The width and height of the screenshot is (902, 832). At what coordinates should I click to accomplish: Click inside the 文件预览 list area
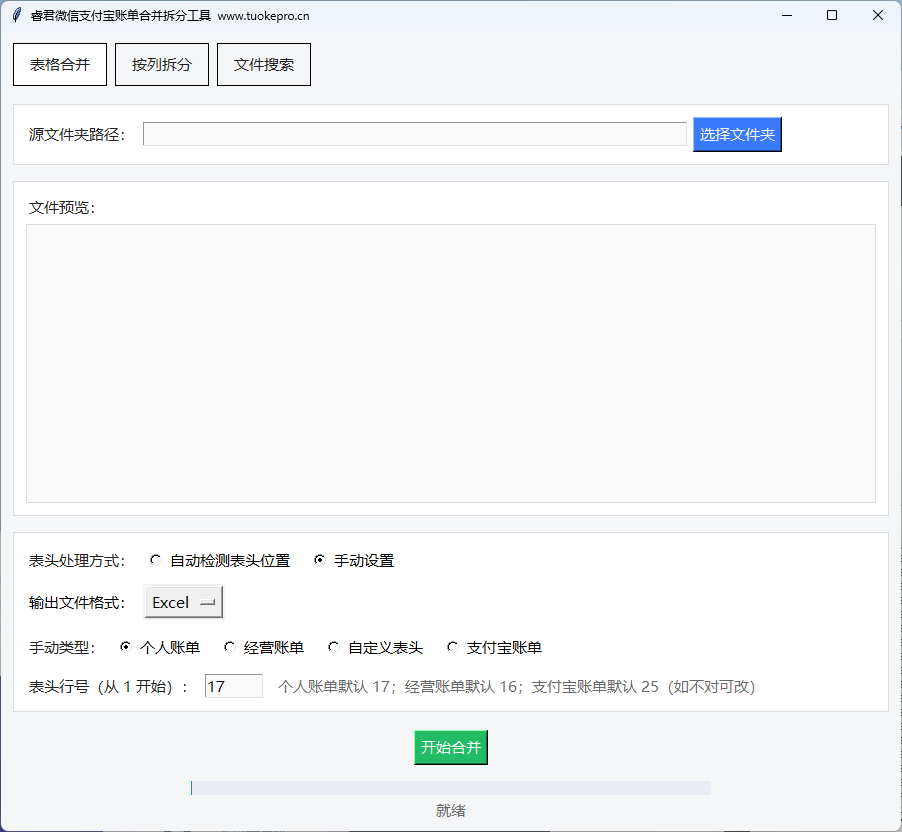450,363
